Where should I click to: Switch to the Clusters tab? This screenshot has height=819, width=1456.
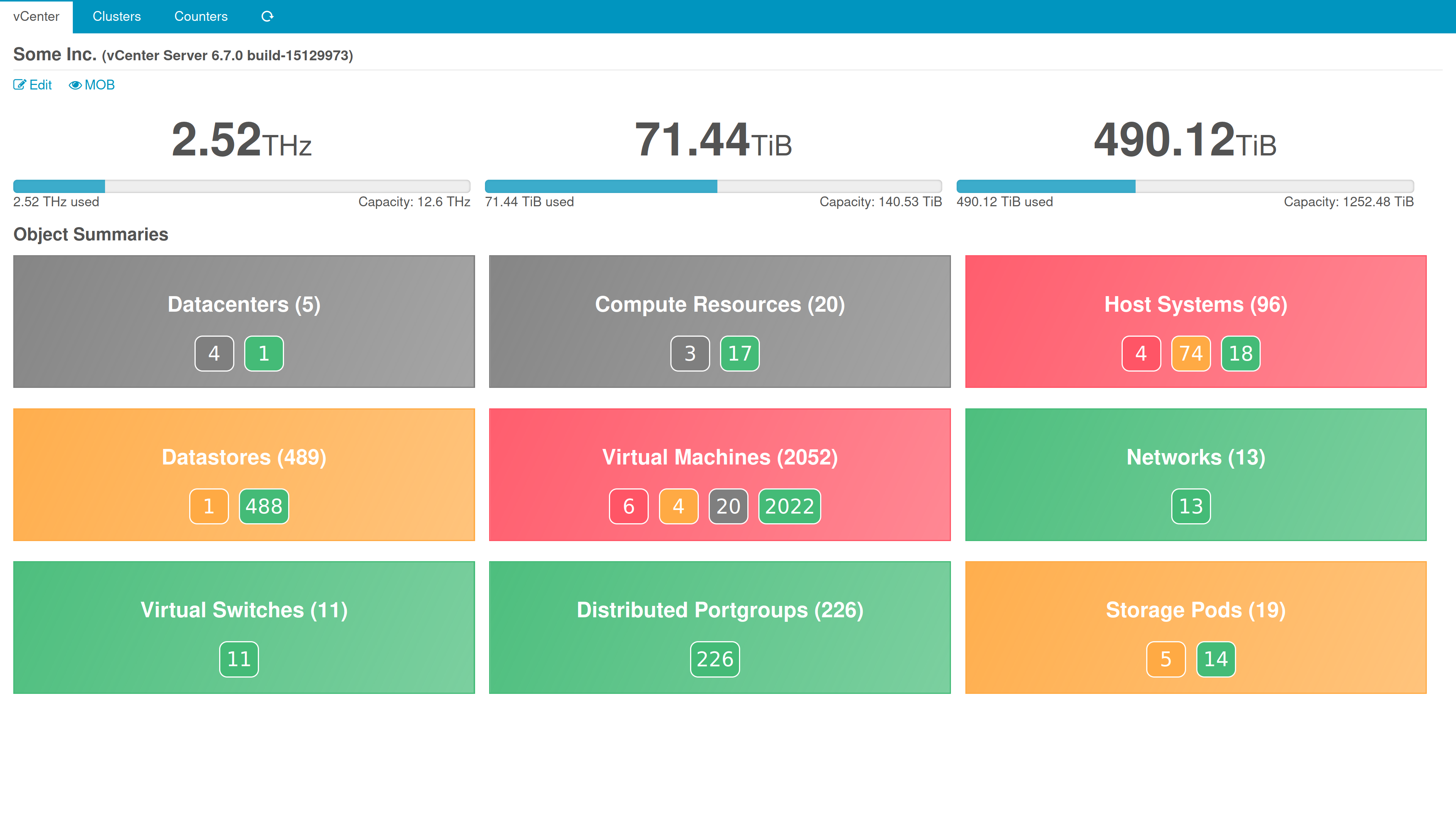click(x=116, y=16)
